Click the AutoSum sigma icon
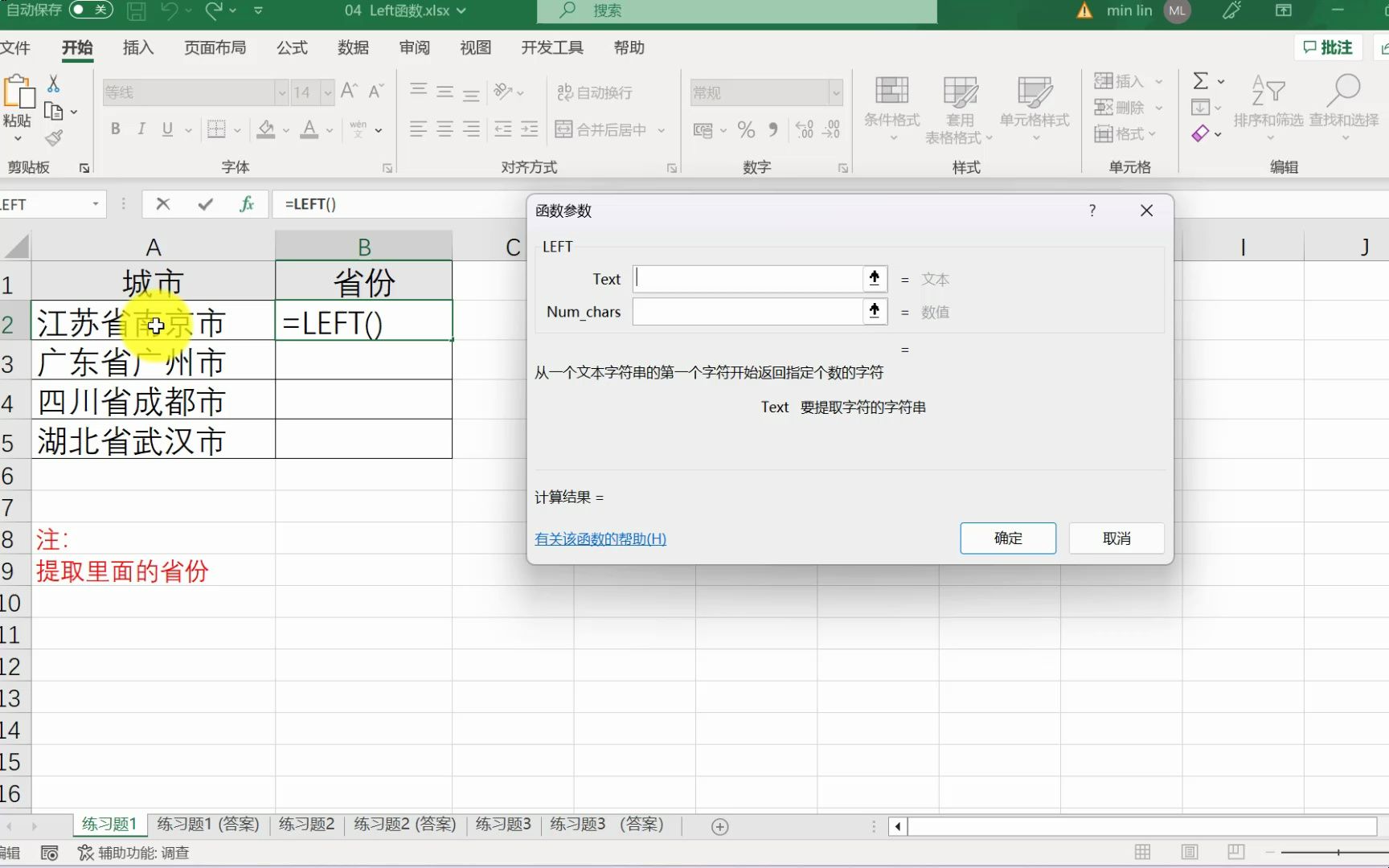 [x=1201, y=80]
